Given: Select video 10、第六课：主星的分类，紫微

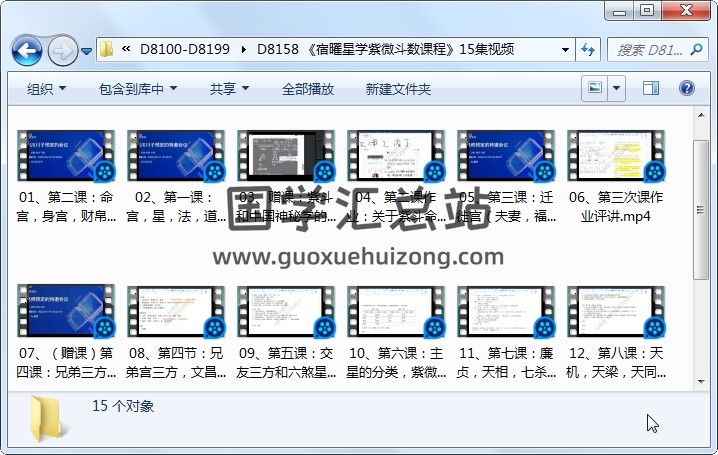Looking at the screenshot, I should tap(396, 332).
